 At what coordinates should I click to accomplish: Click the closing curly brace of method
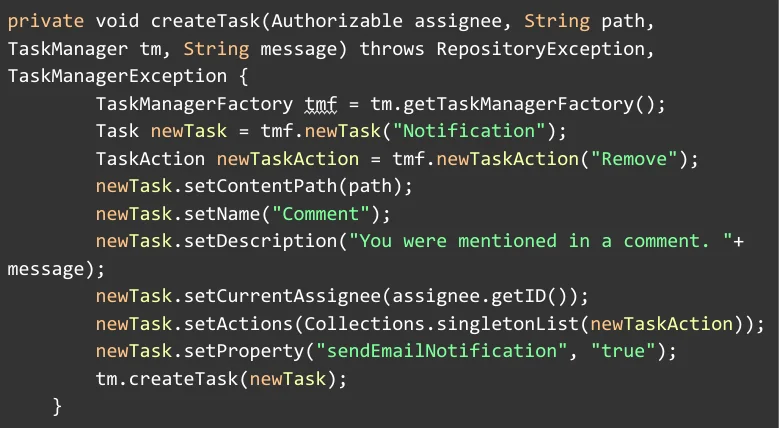point(57,406)
